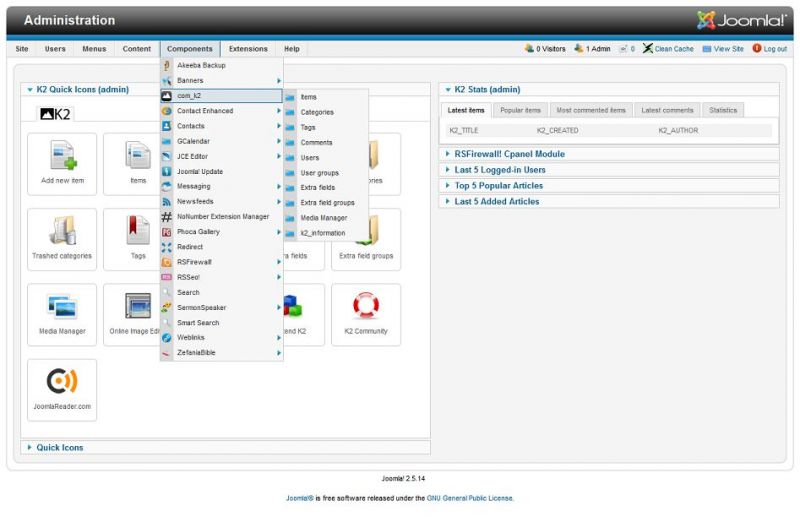Click the K2_CREATED column header
800x517 pixels.
pos(558,131)
